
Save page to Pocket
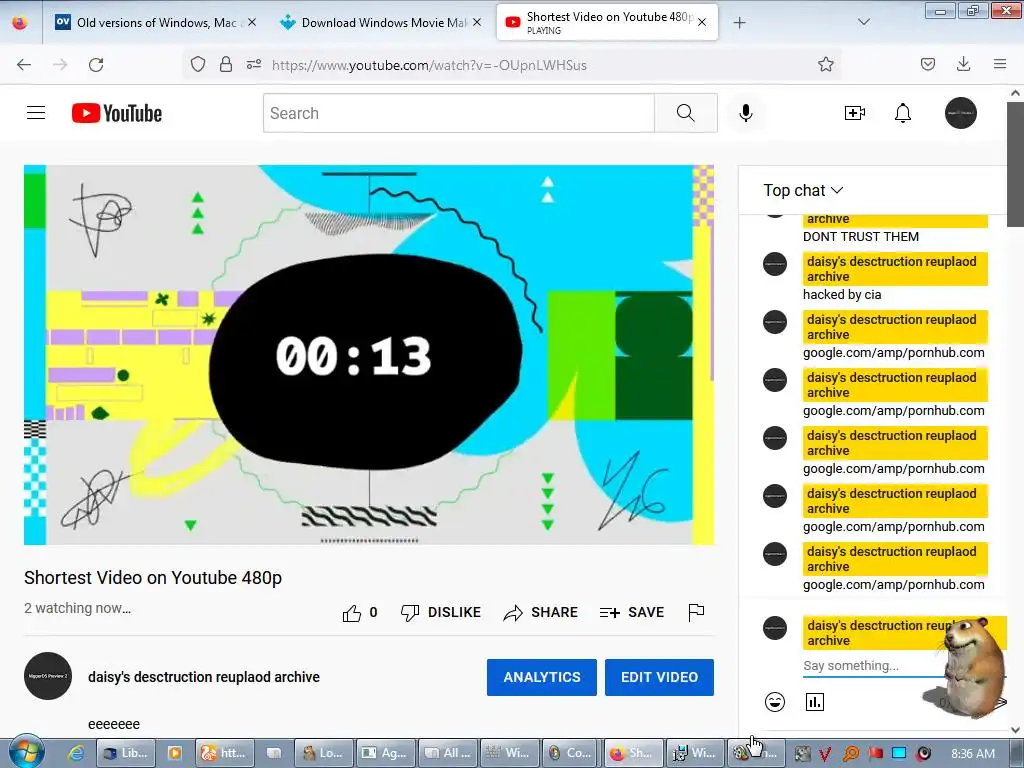928,64
